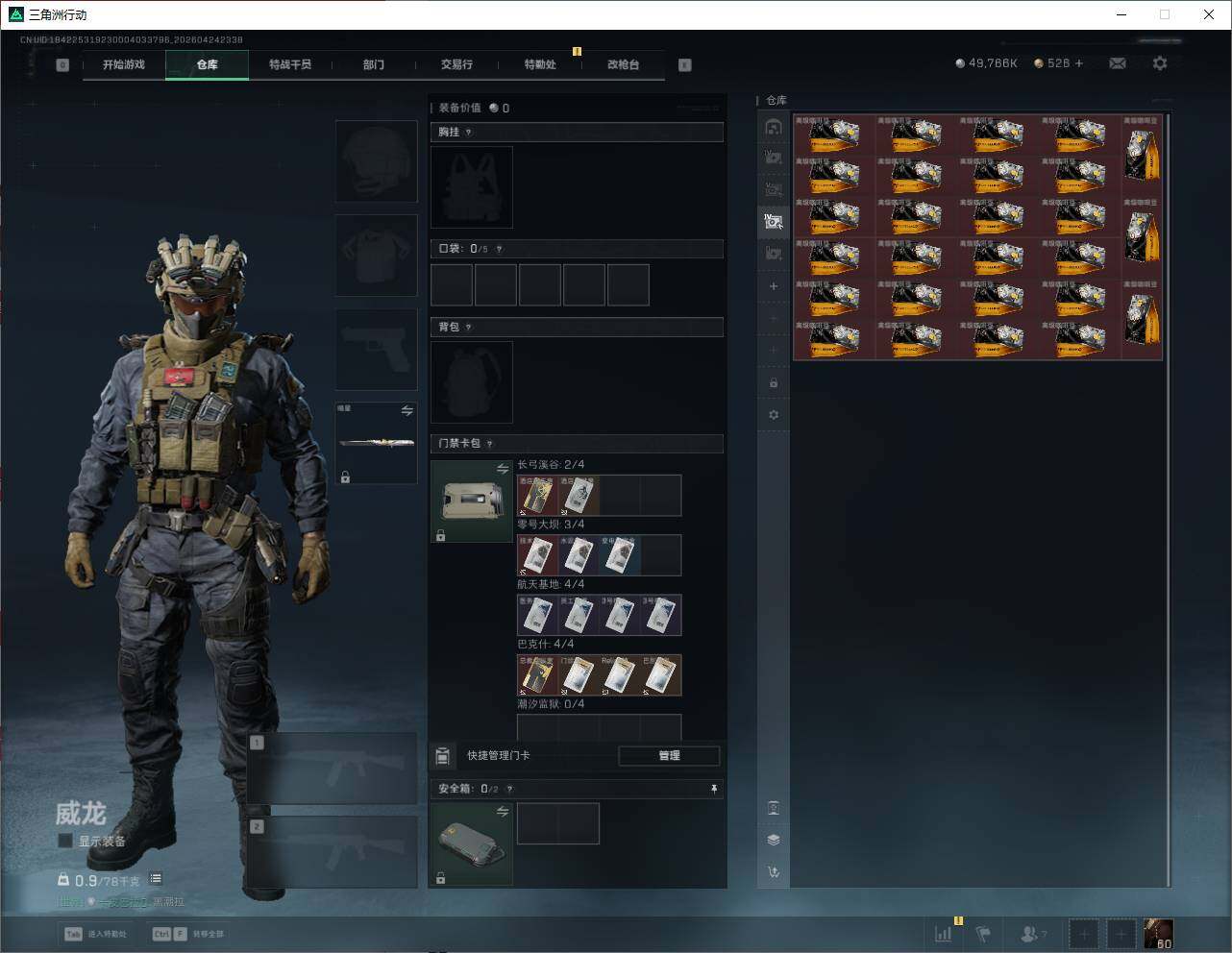This screenshot has height=953, width=1232.
Task: Click the sort items icon at warehouse sidebar bottom
Action: (x=774, y=872)
